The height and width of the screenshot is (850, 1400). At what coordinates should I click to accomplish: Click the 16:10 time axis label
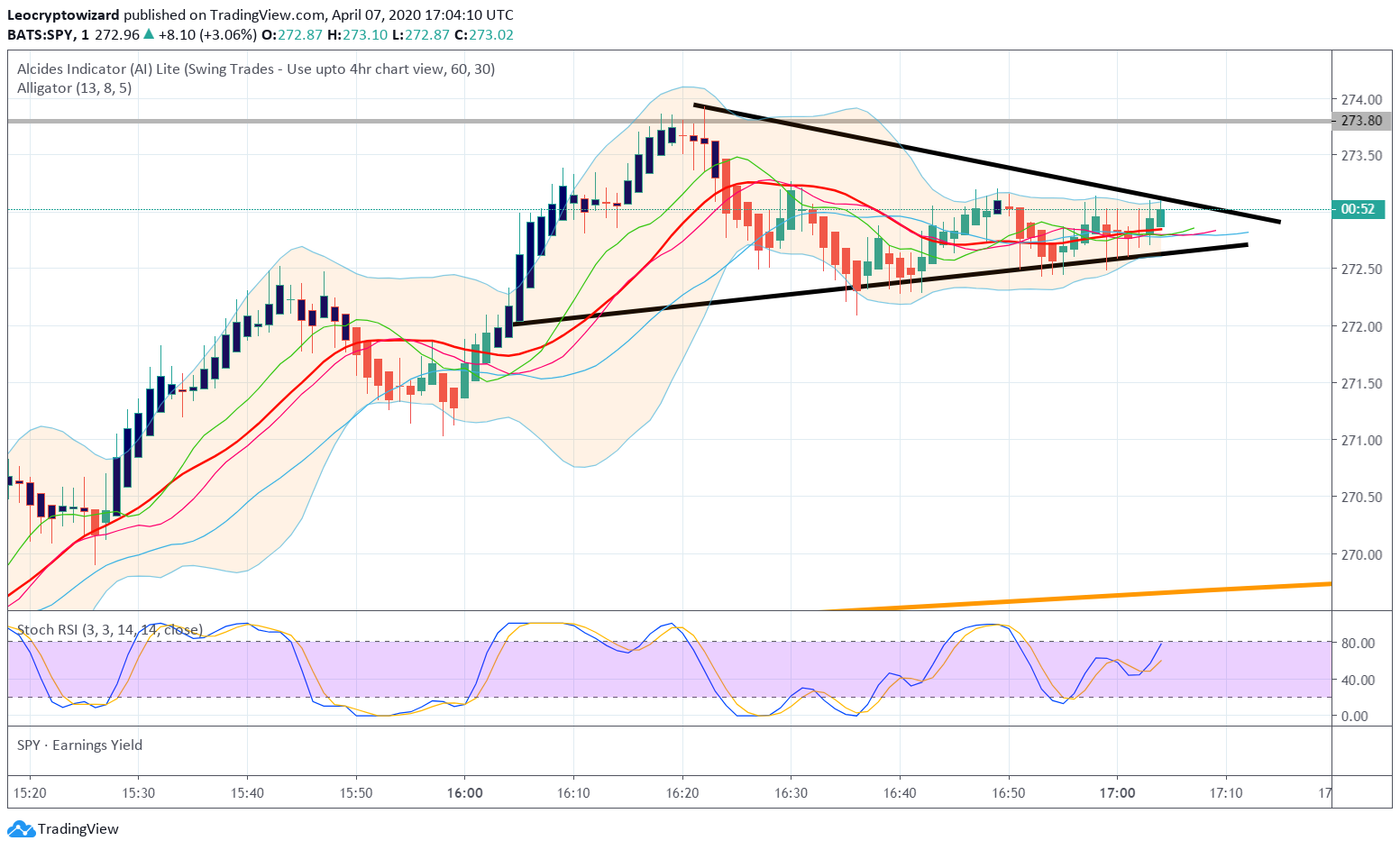(x=573, y=793)
